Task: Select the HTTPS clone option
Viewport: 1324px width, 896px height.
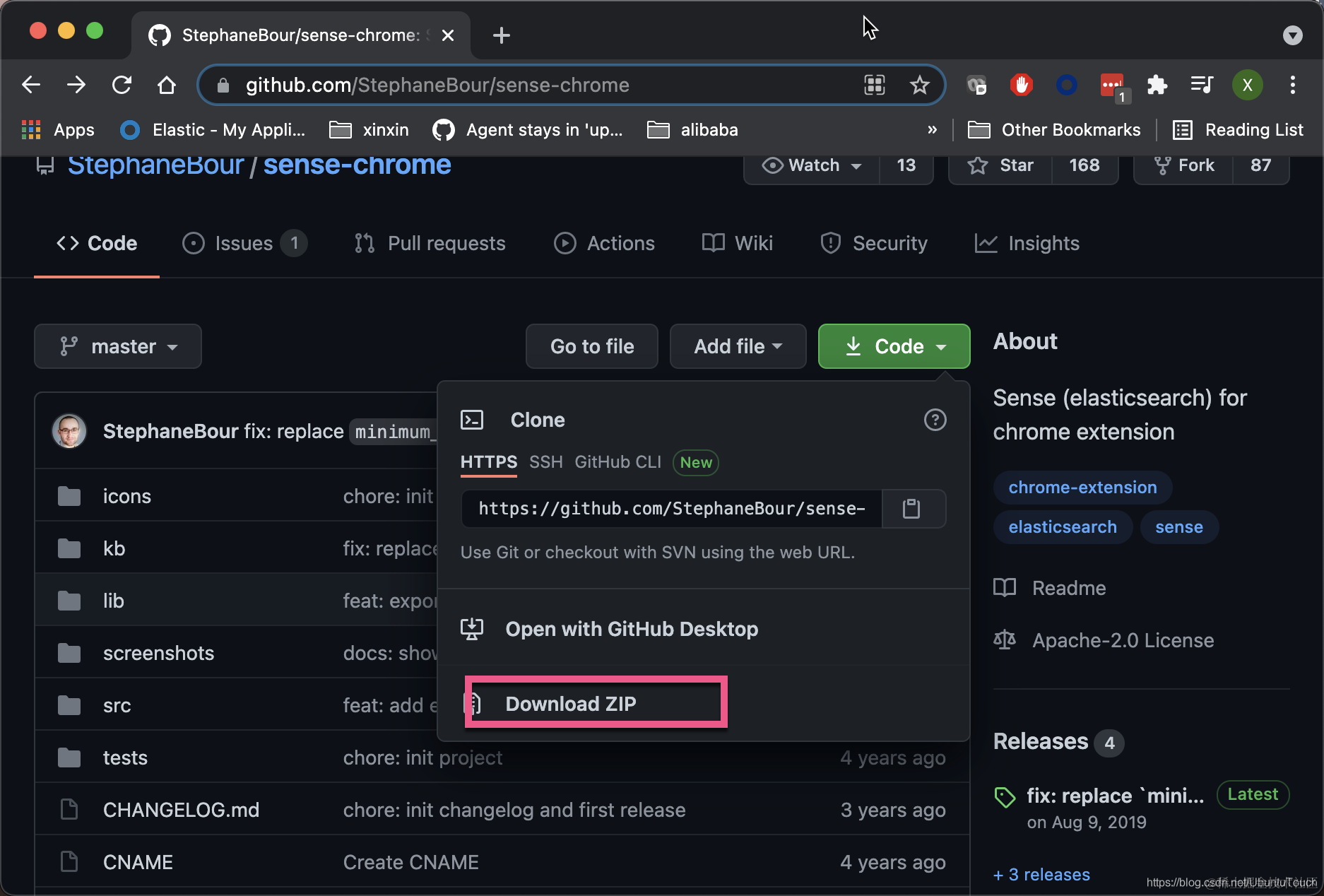Action: tap(489, 462)
